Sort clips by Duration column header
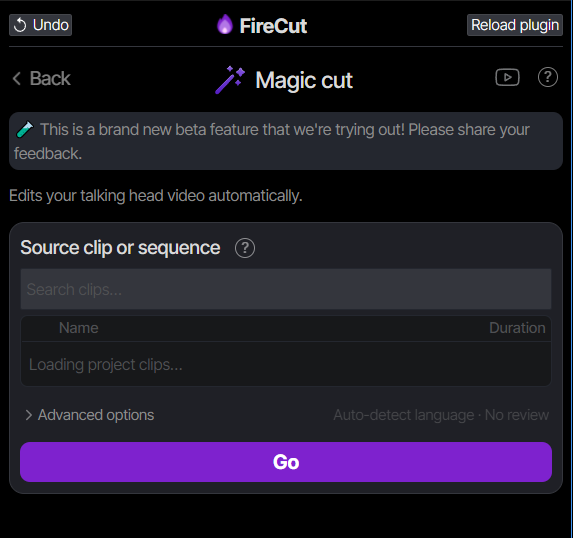 pos(517,328)
